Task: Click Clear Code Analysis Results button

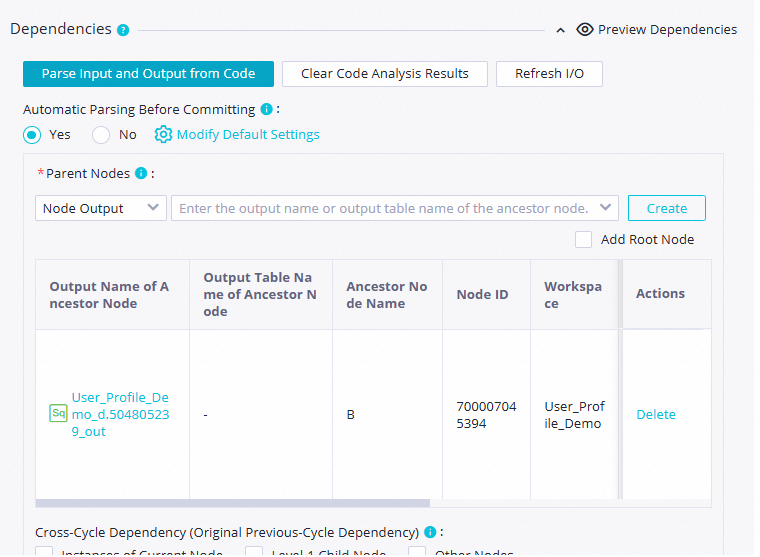Action: coord(385,74)
